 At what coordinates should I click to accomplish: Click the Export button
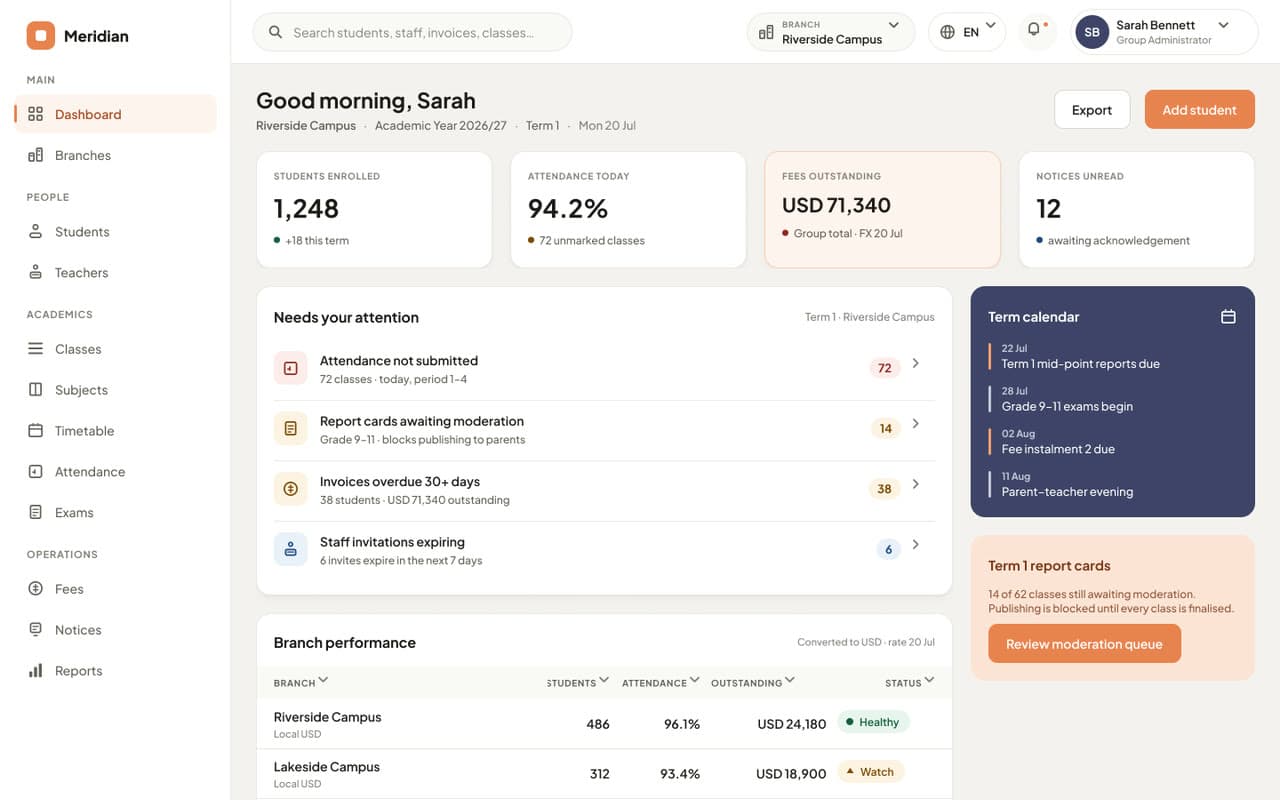tap(1092, 110)
